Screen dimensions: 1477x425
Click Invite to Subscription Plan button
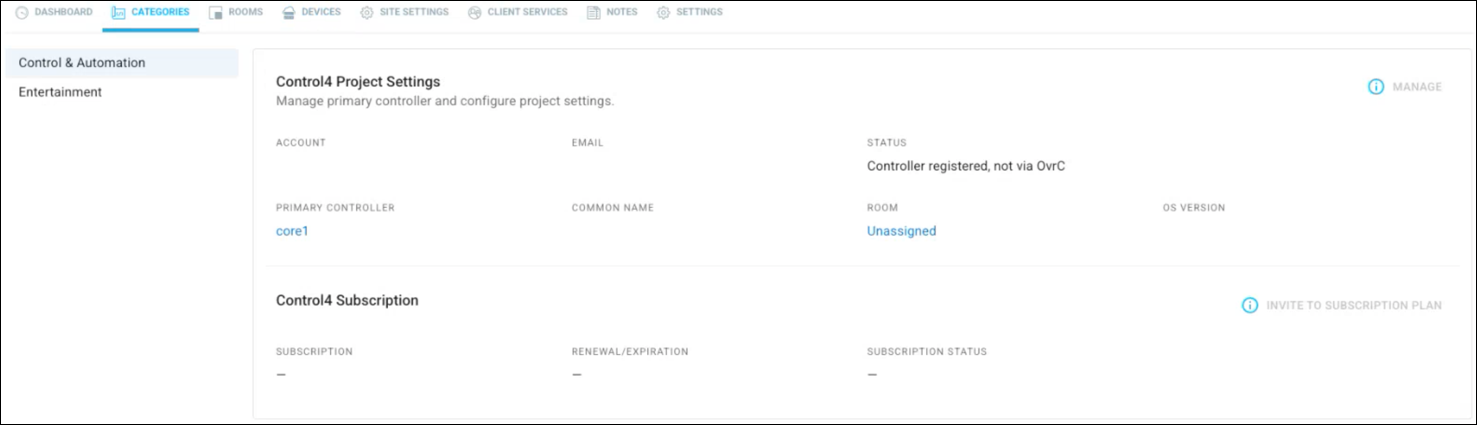[1342, 305]
